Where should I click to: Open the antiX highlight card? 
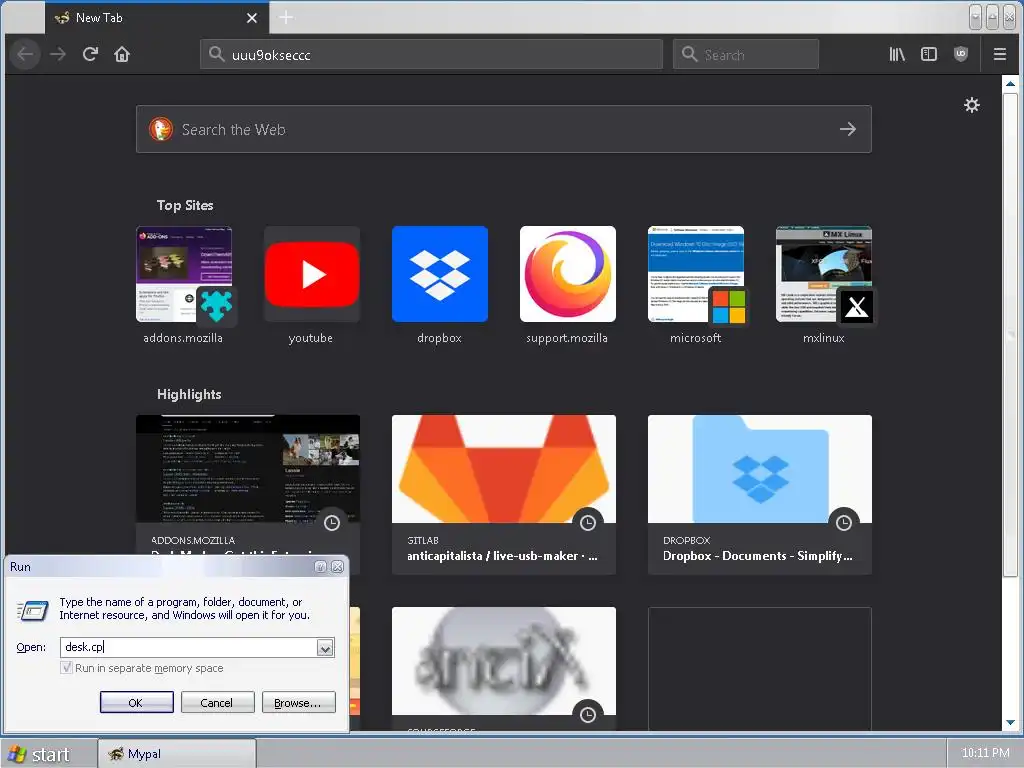point(504,668)
